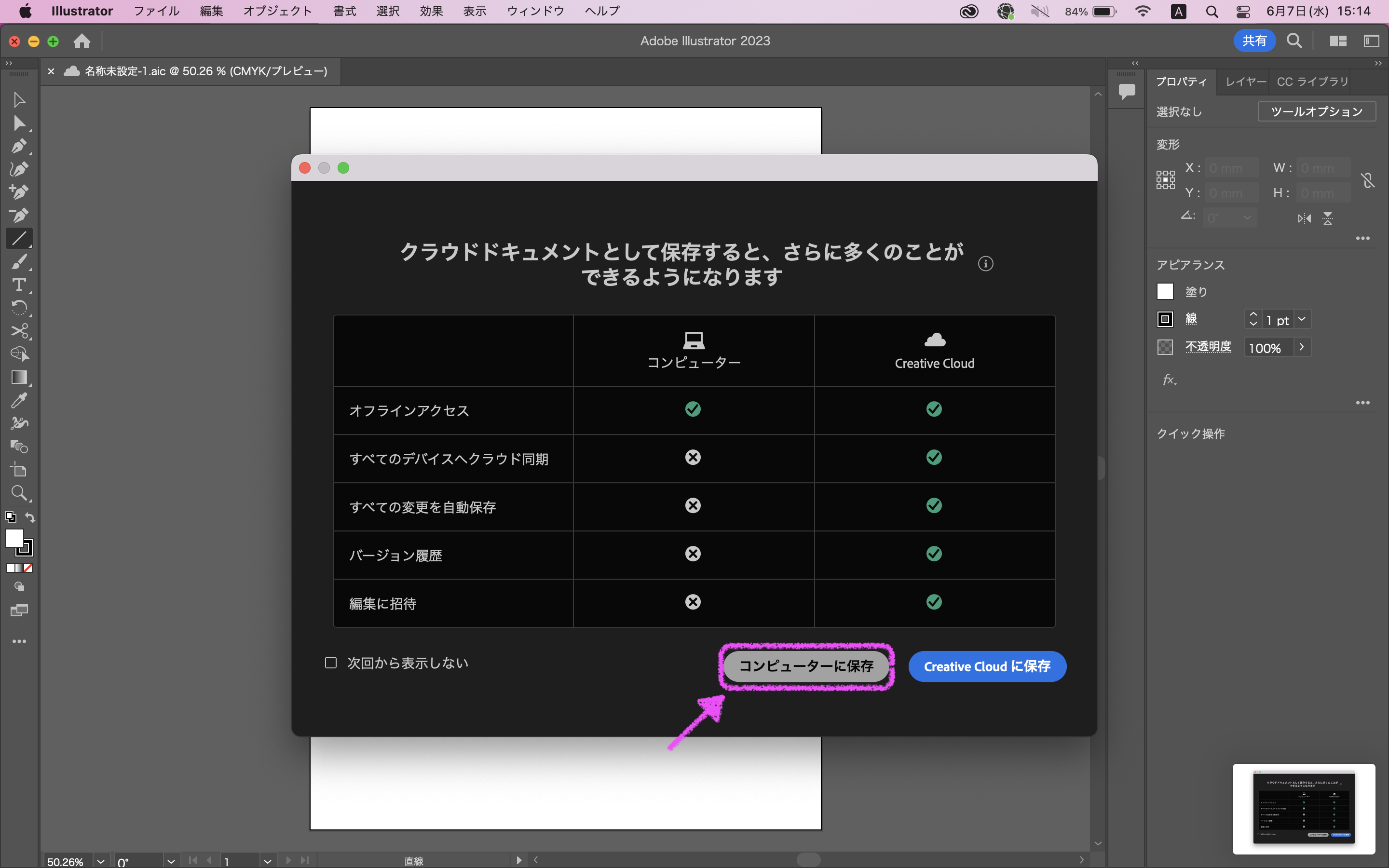Click the Home icon in title bar
Viewport: 1389px width, 868px height.
pos(82,41)
